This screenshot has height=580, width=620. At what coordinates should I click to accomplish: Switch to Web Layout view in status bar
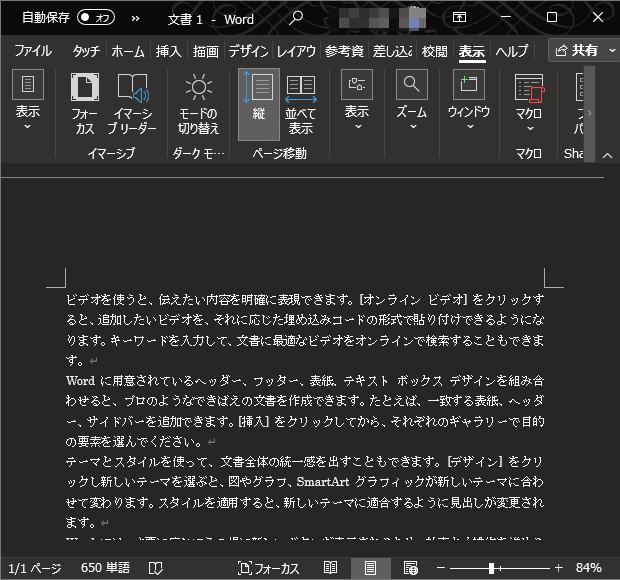click(x=410, y=568)
